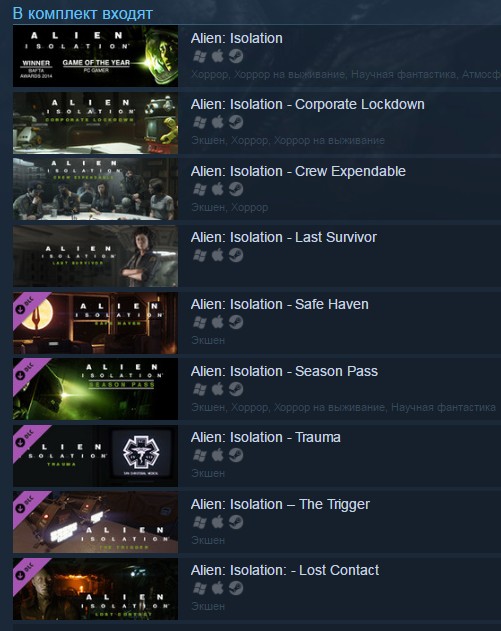The height and width of the screenshot is (631, 501).
Task: Select Crew Expendable banner thumbnail
Action: [95, 189]
